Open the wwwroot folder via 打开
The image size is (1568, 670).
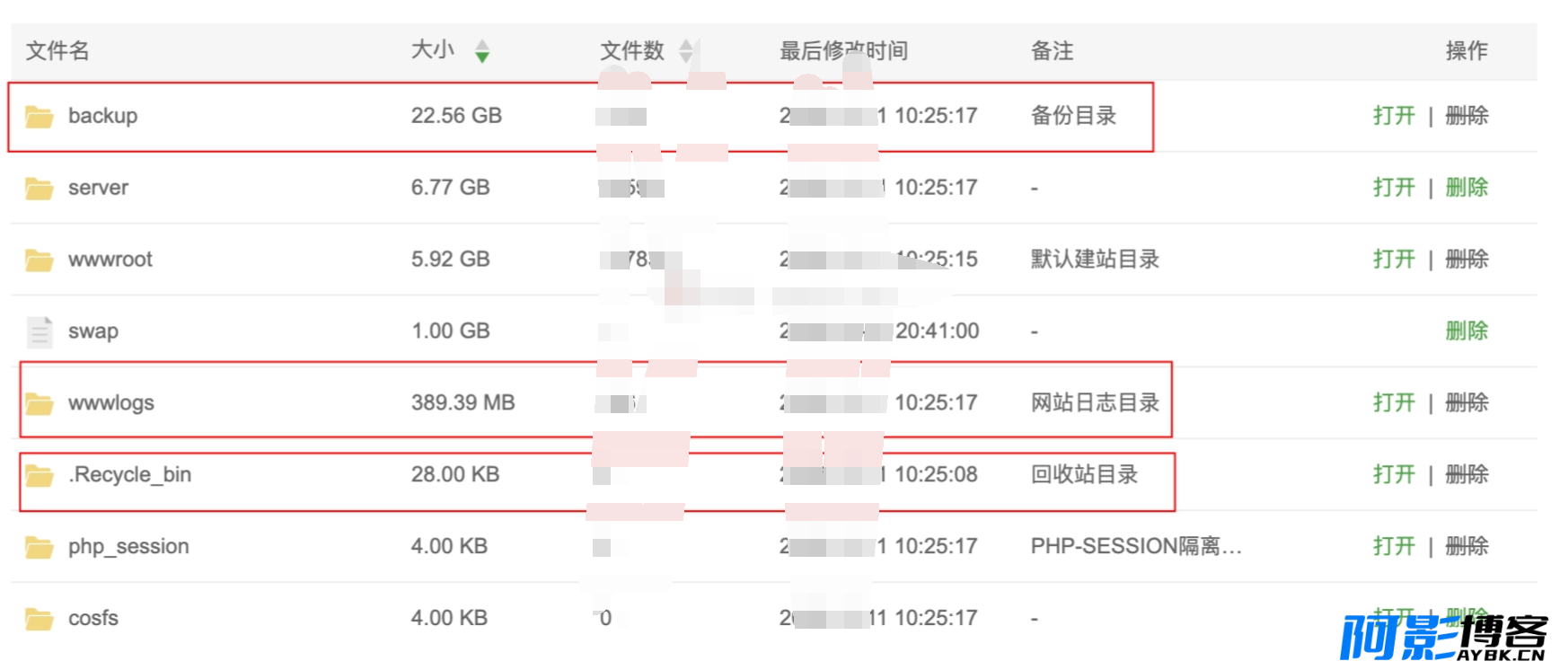[1394, 260]
